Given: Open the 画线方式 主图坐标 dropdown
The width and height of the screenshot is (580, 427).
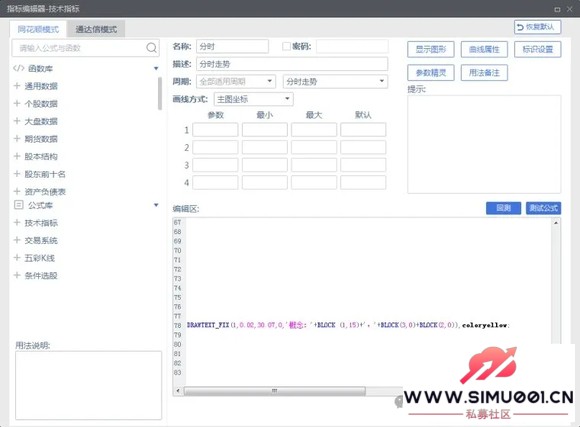Looking at the screenshot, I should [253, 99].
